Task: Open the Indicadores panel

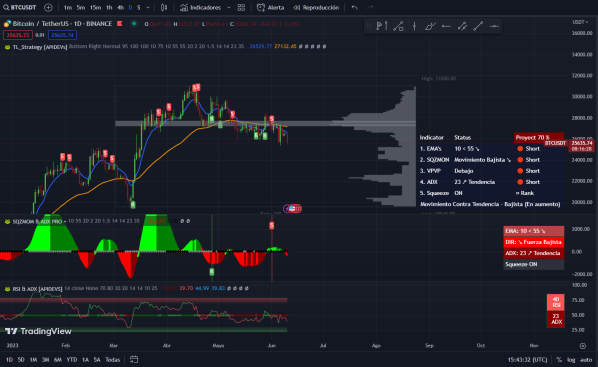Action: pos(201,7)
